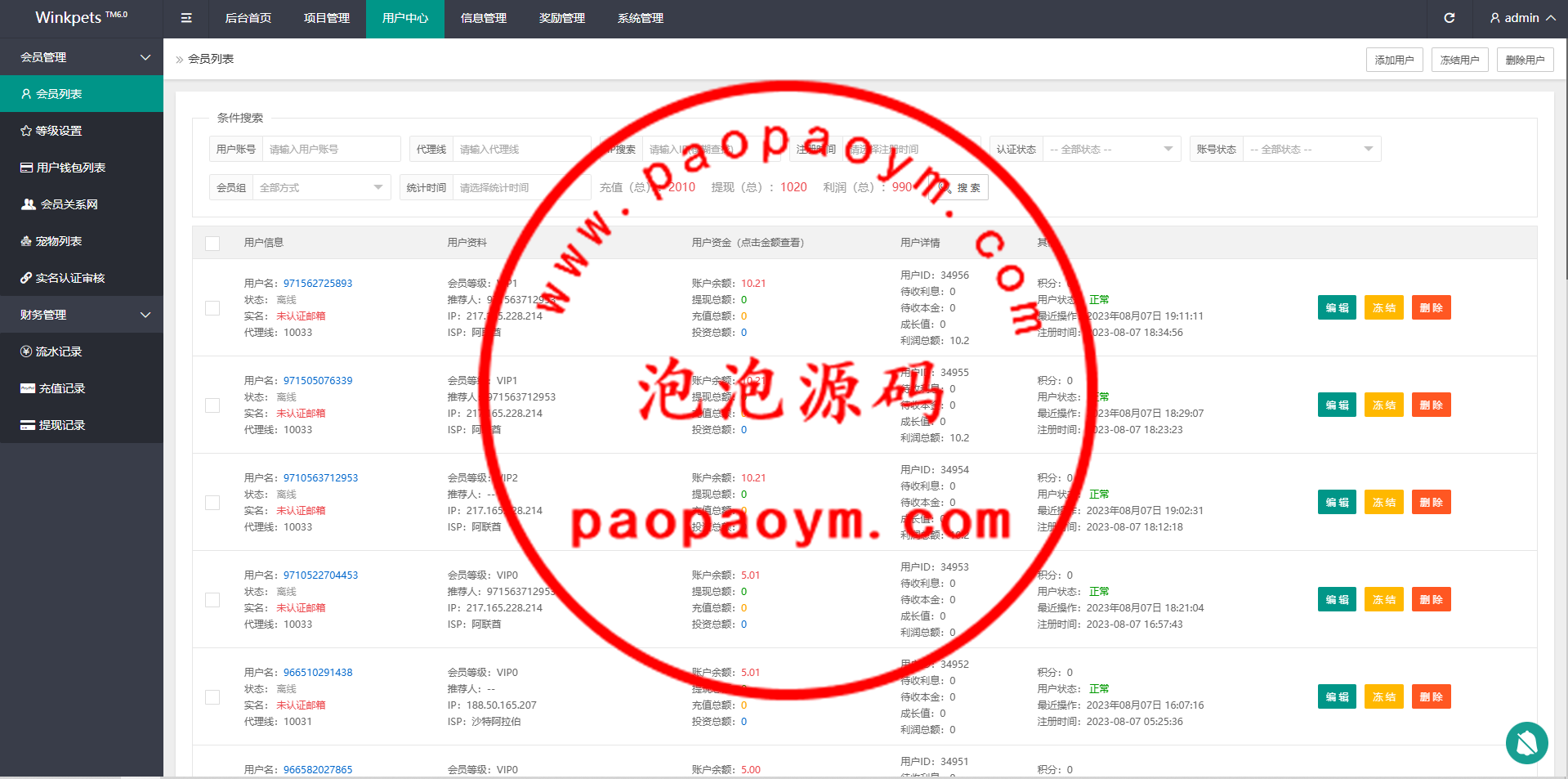Open the 账号状态 dropdown
The width and height of the screenshot is (1568, 779).
pos(1312,149)
